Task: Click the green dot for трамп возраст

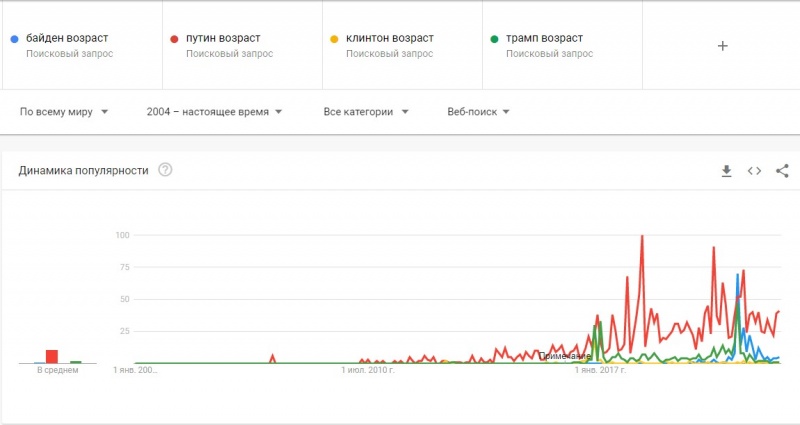Action: [x=494, y=39]
